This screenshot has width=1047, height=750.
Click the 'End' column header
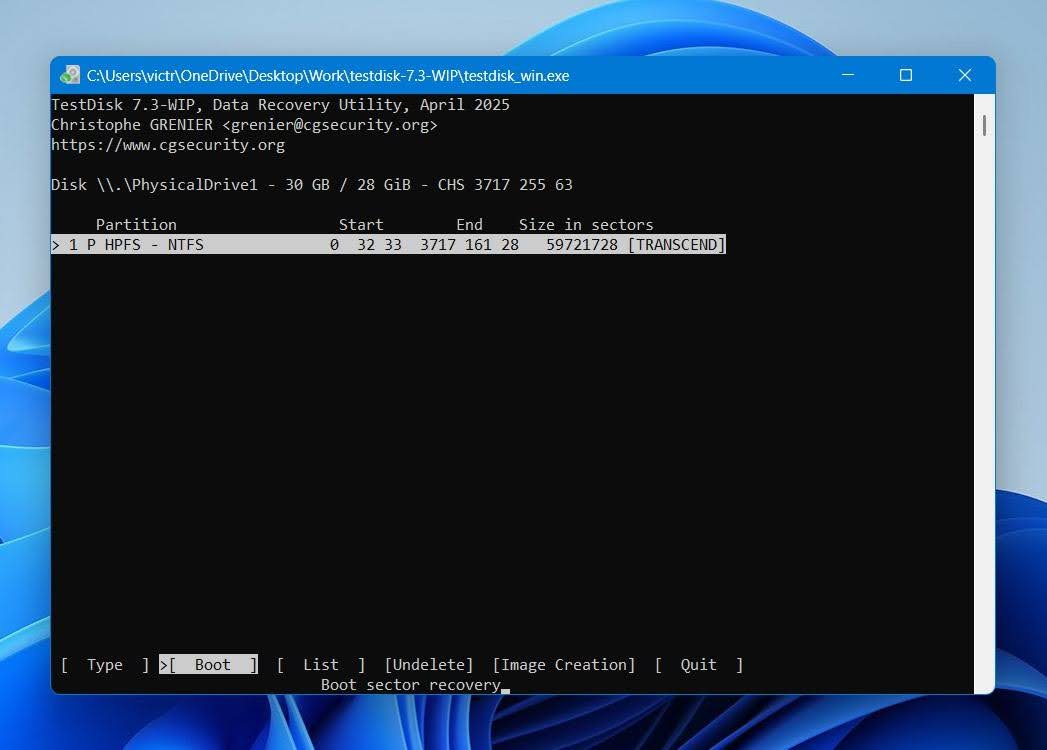469,224
